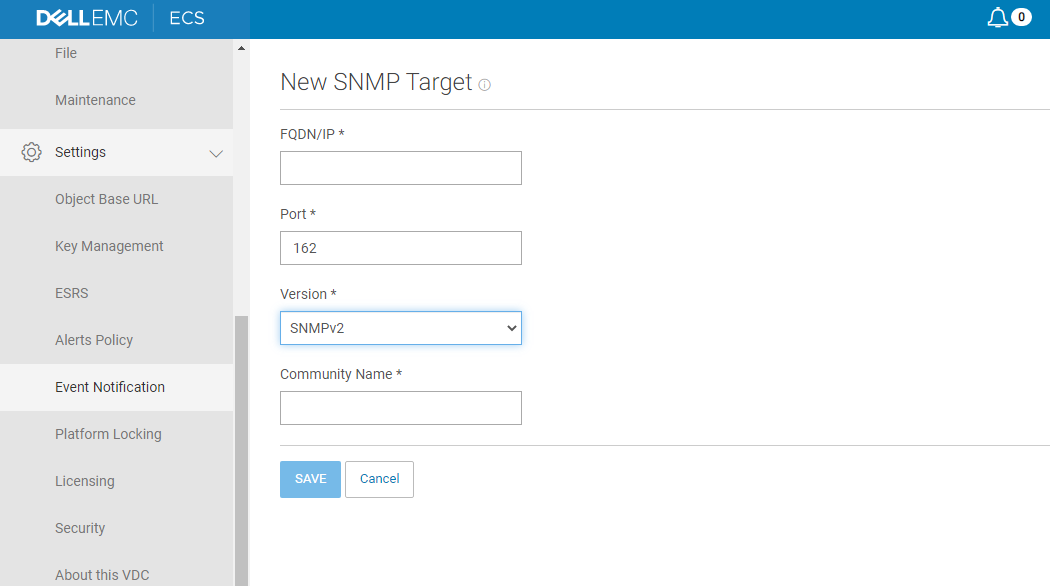Open the Security settings page
This screenshot has width=1050, height=586.
[80, 528]
